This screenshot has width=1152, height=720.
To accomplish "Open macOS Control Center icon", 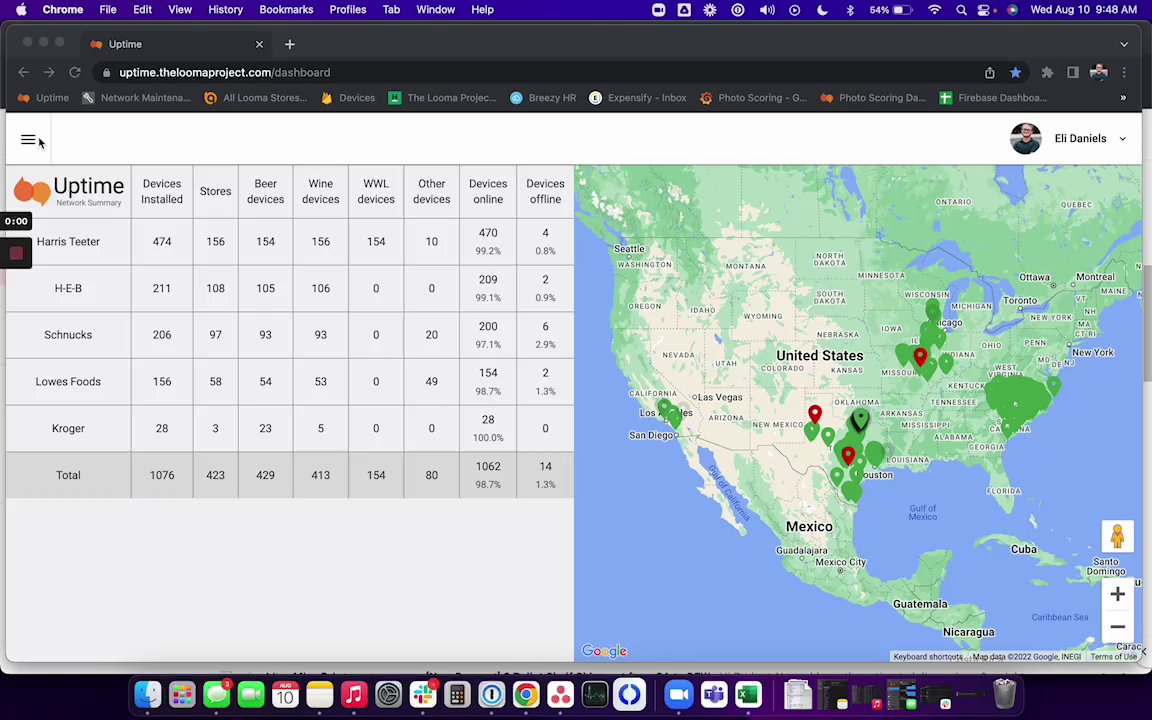I will click(x=984, y=10).
